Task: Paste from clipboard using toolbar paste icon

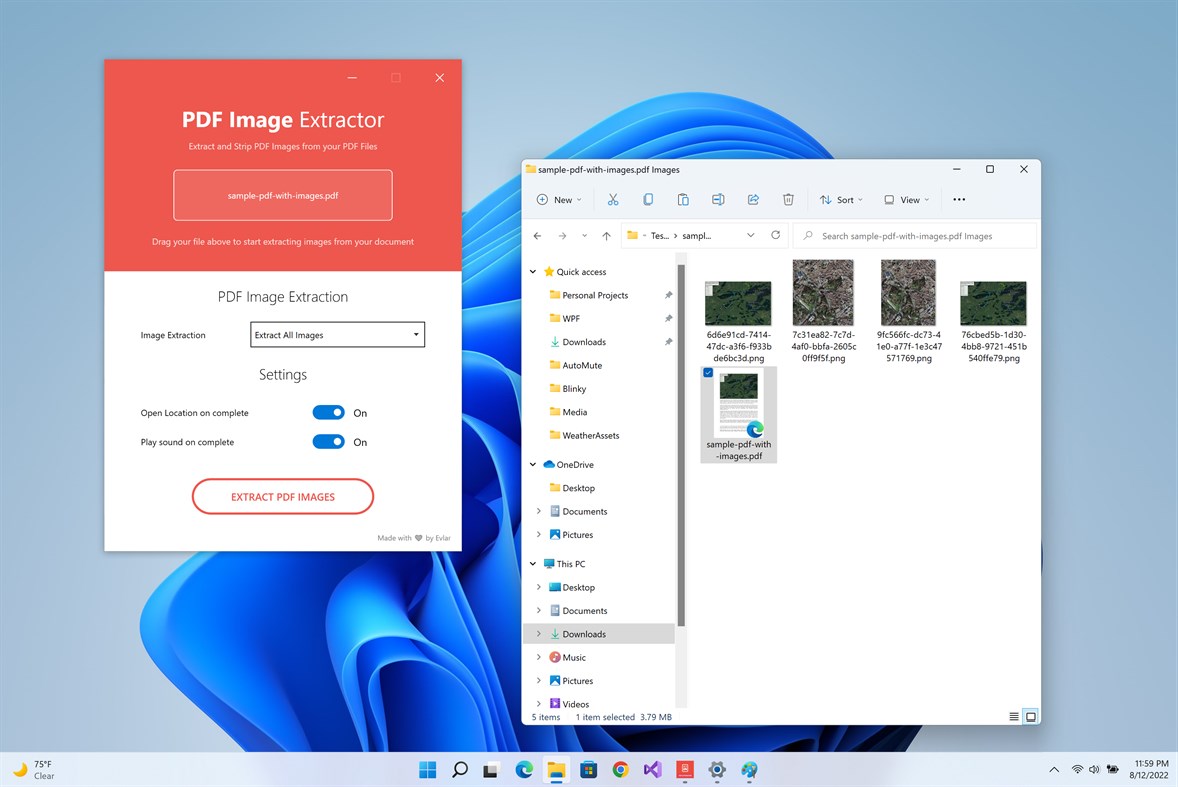Action: pyautogui.click(x=683, y=199)
